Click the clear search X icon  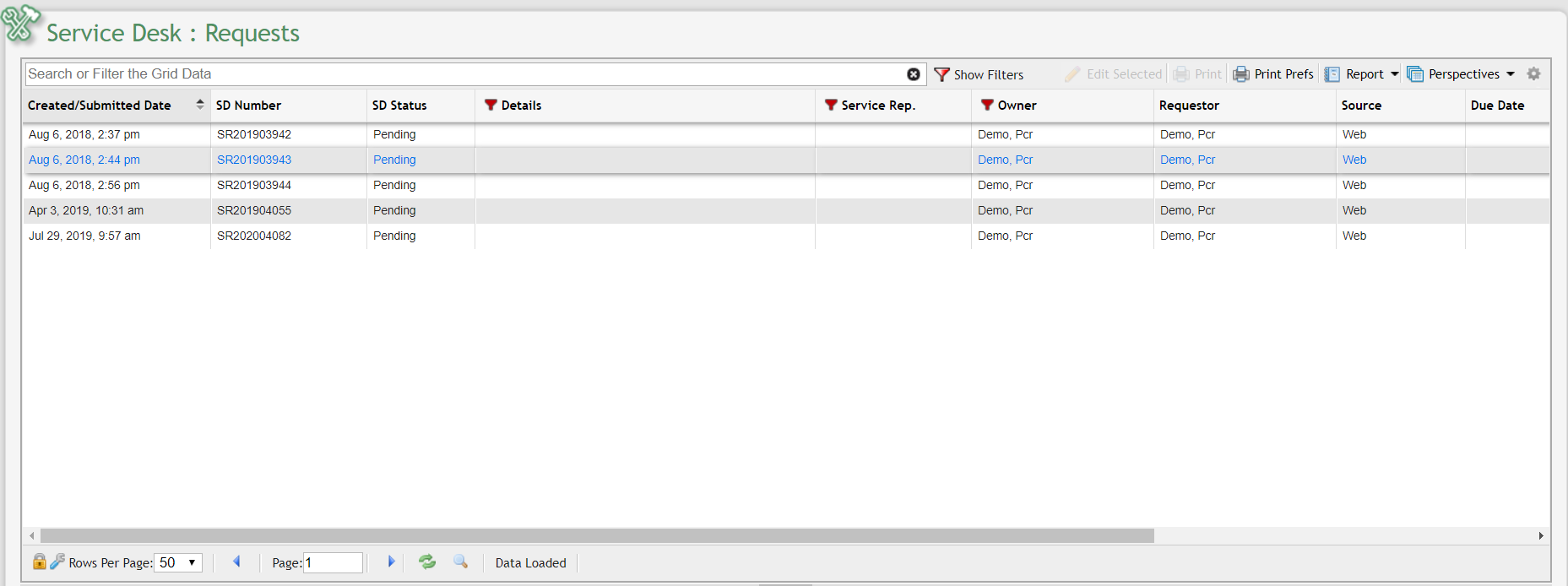point(913,74)
